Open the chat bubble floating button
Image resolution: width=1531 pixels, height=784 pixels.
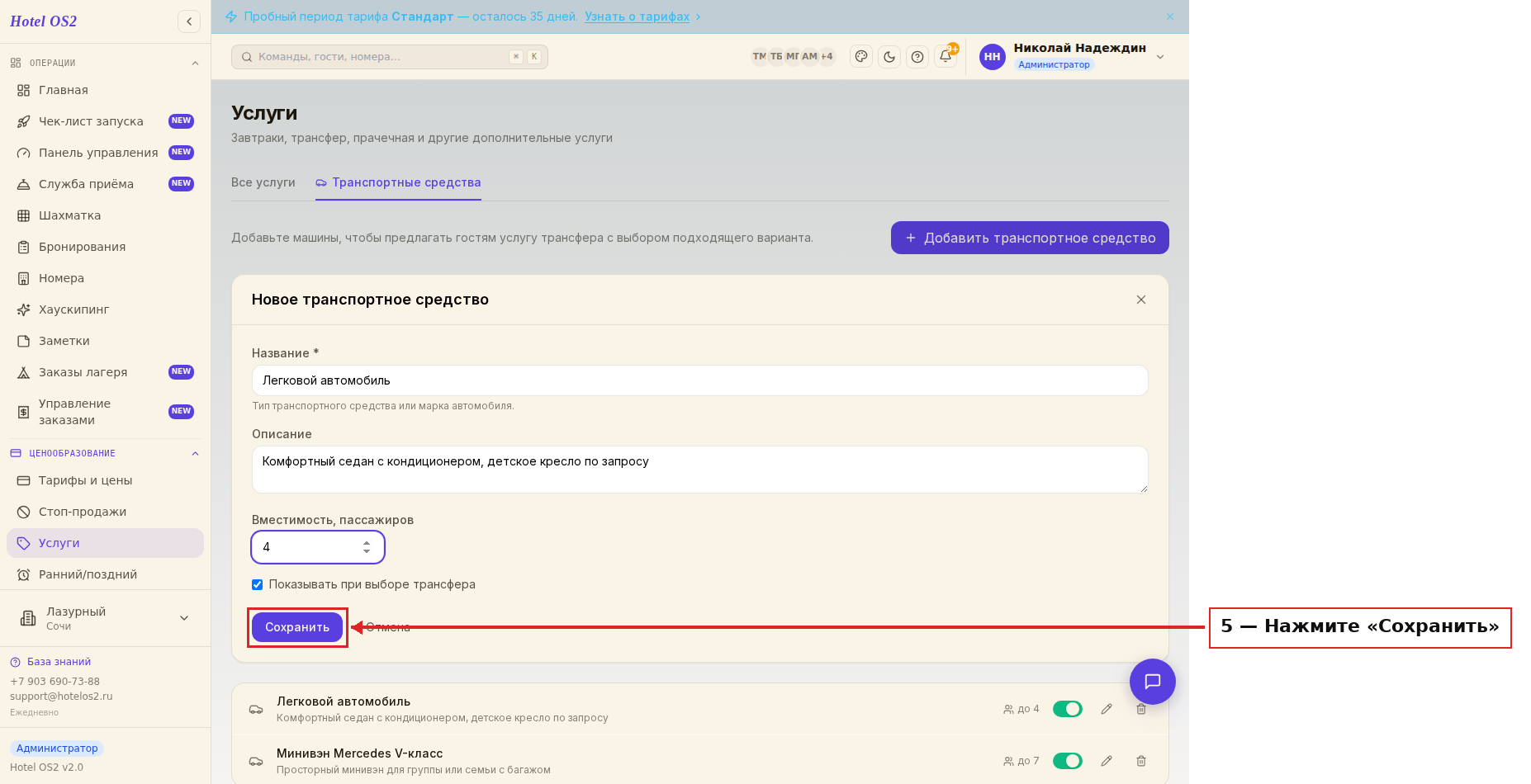[x=1153, y=682]
